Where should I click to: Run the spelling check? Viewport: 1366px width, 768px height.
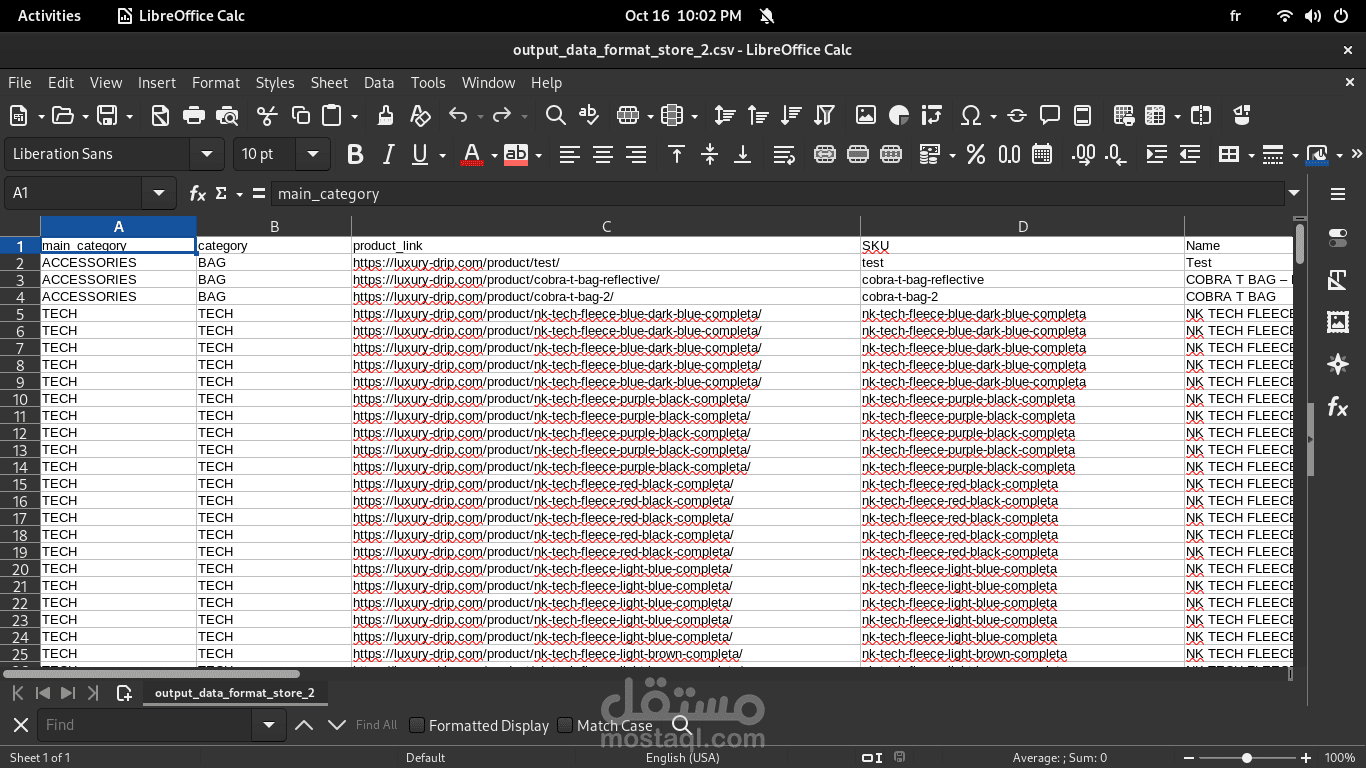point(589,116)
